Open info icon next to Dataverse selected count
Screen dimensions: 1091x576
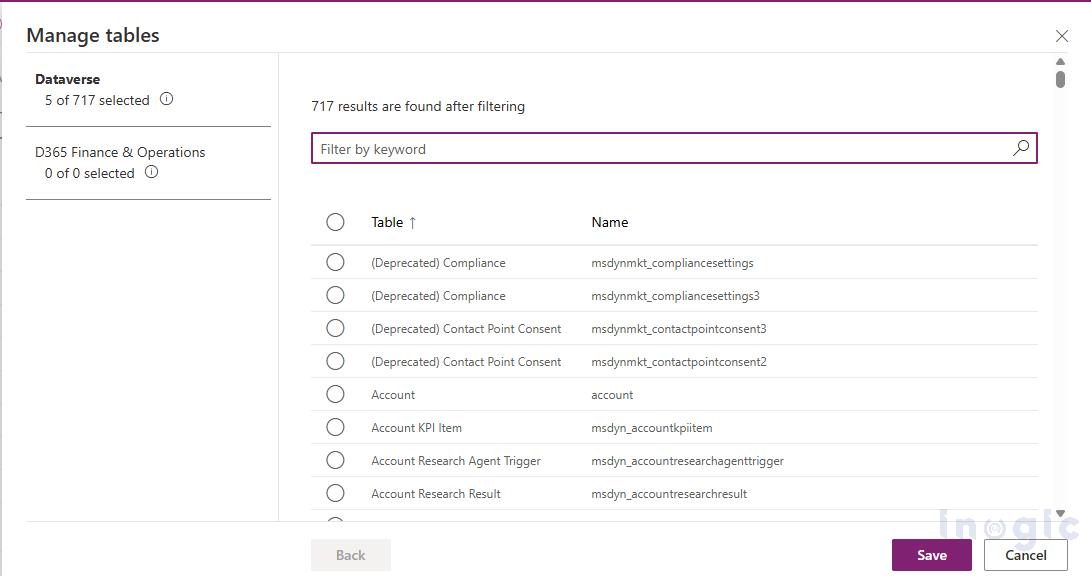[x=166, y=99]
